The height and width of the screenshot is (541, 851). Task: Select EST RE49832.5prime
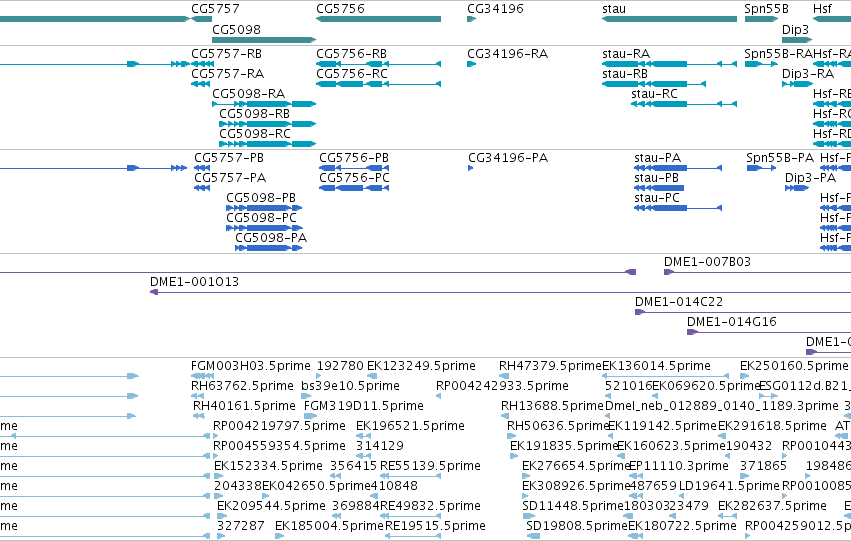(x=430, y=506)
